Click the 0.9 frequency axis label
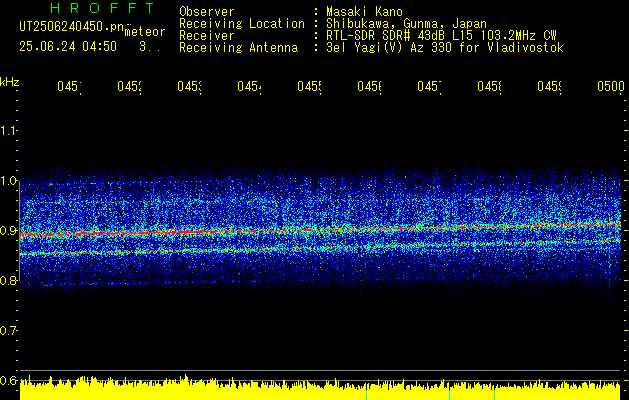This screenshot has height=400, width=629. coord(8,231)
